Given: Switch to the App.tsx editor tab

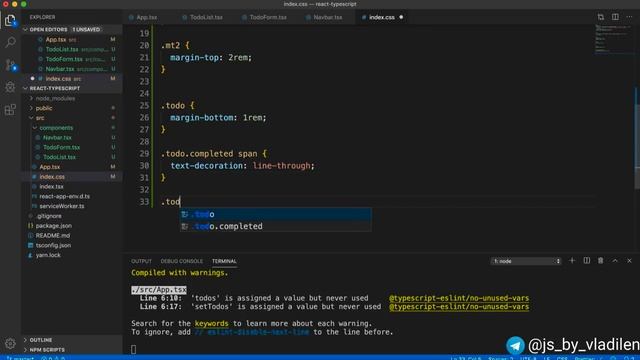Looking at the screenshot, I should click(x=147, y=17).
